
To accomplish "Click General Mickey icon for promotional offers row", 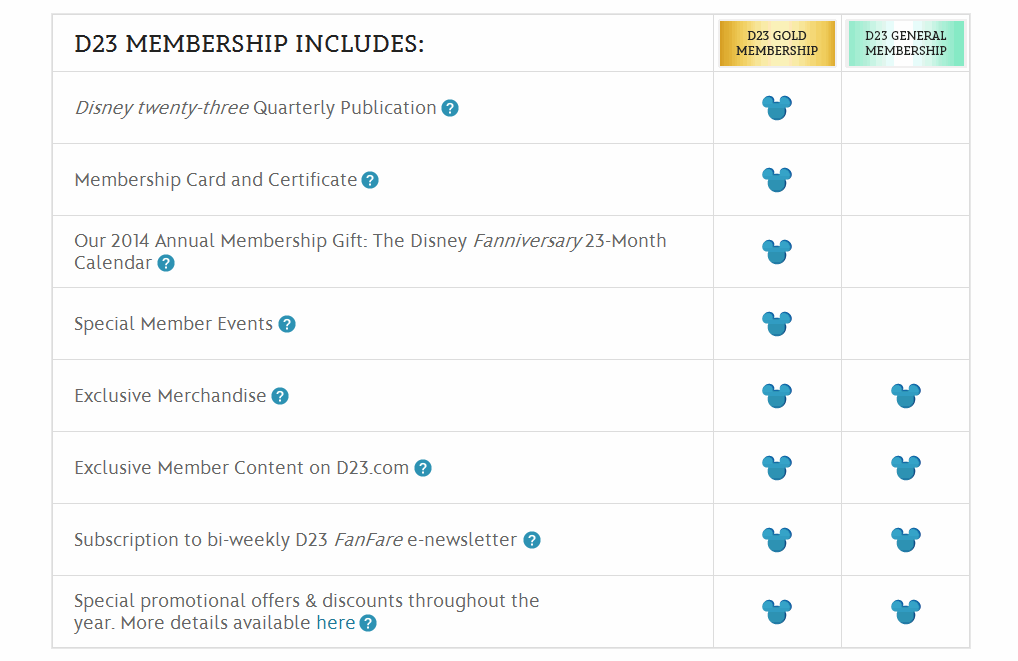I will point(906,612).
